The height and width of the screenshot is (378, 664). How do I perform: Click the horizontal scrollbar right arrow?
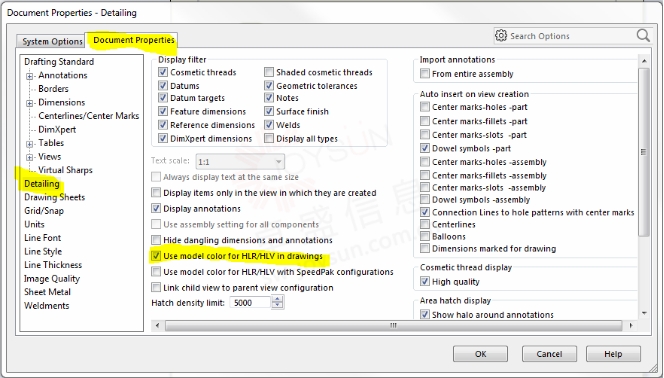click(x=631, y=326)
